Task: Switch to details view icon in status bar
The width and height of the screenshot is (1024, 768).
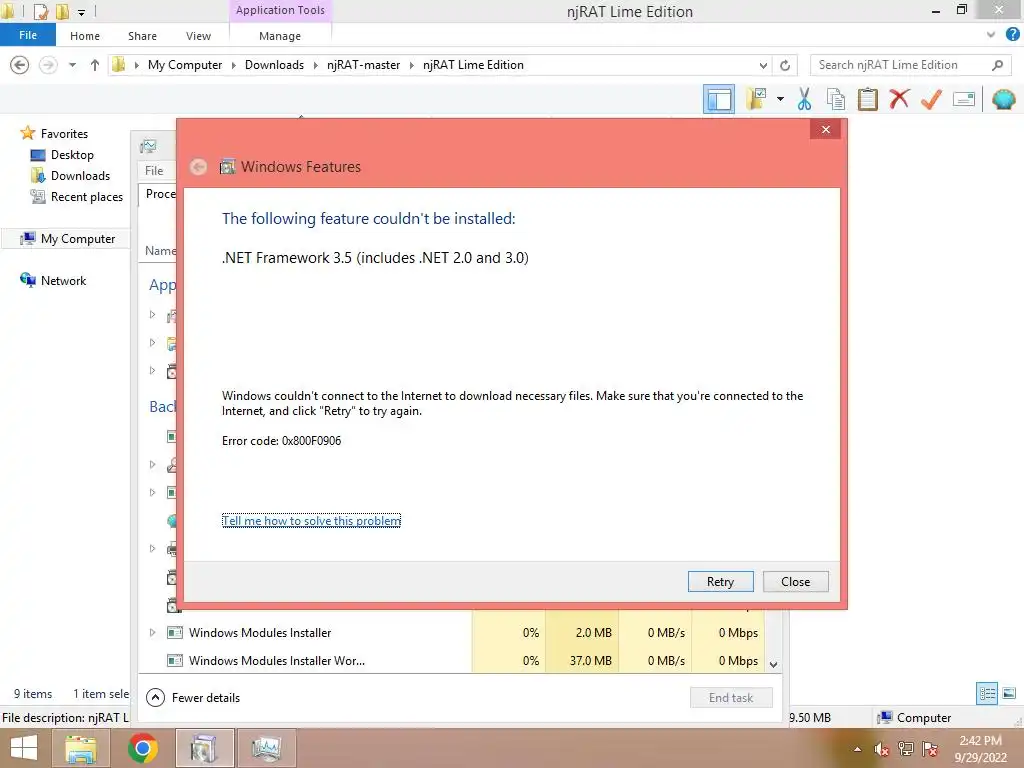Action: 987,694
